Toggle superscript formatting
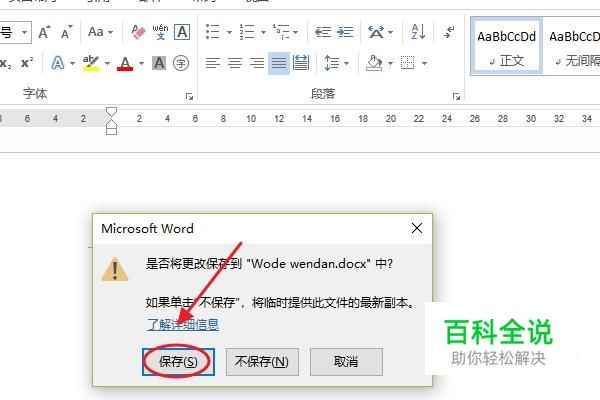Viewport: 600px width, 400px height. tap(27, 63)
